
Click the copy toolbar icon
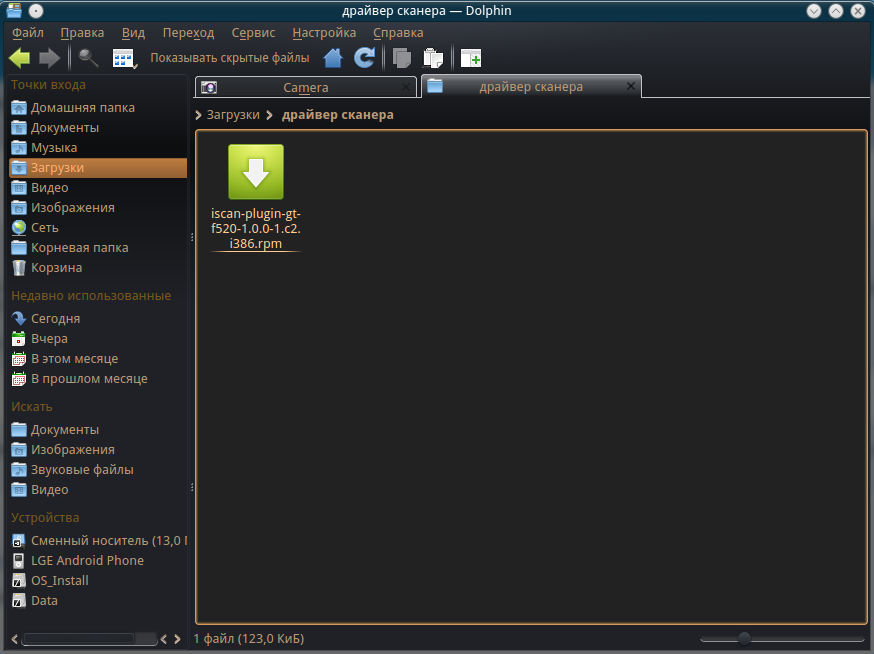402,58
